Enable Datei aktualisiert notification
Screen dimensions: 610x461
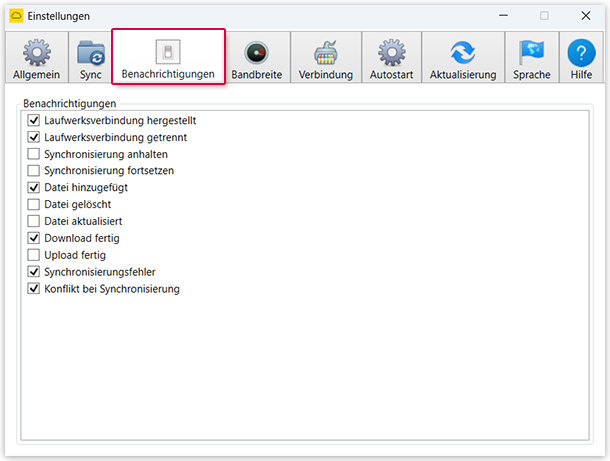click(x=34, y=221)
